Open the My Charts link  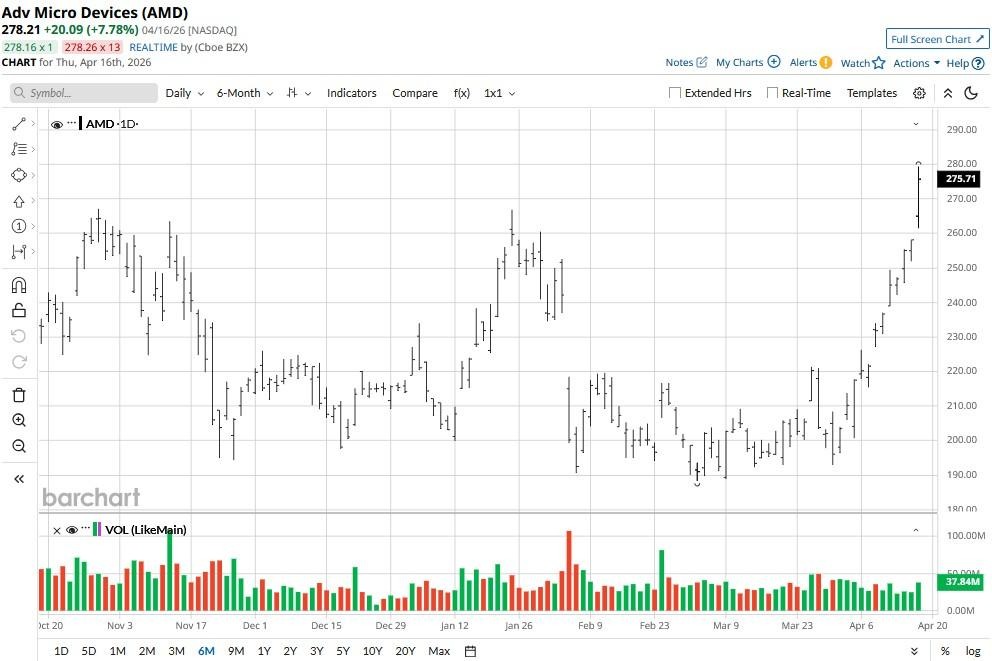coord(740,62)
